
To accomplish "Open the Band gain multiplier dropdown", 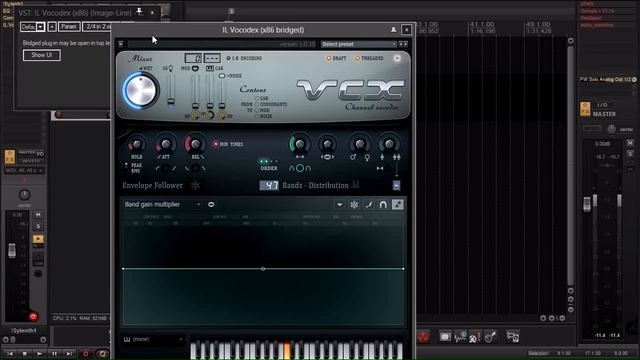I will [x=162, y=204].
